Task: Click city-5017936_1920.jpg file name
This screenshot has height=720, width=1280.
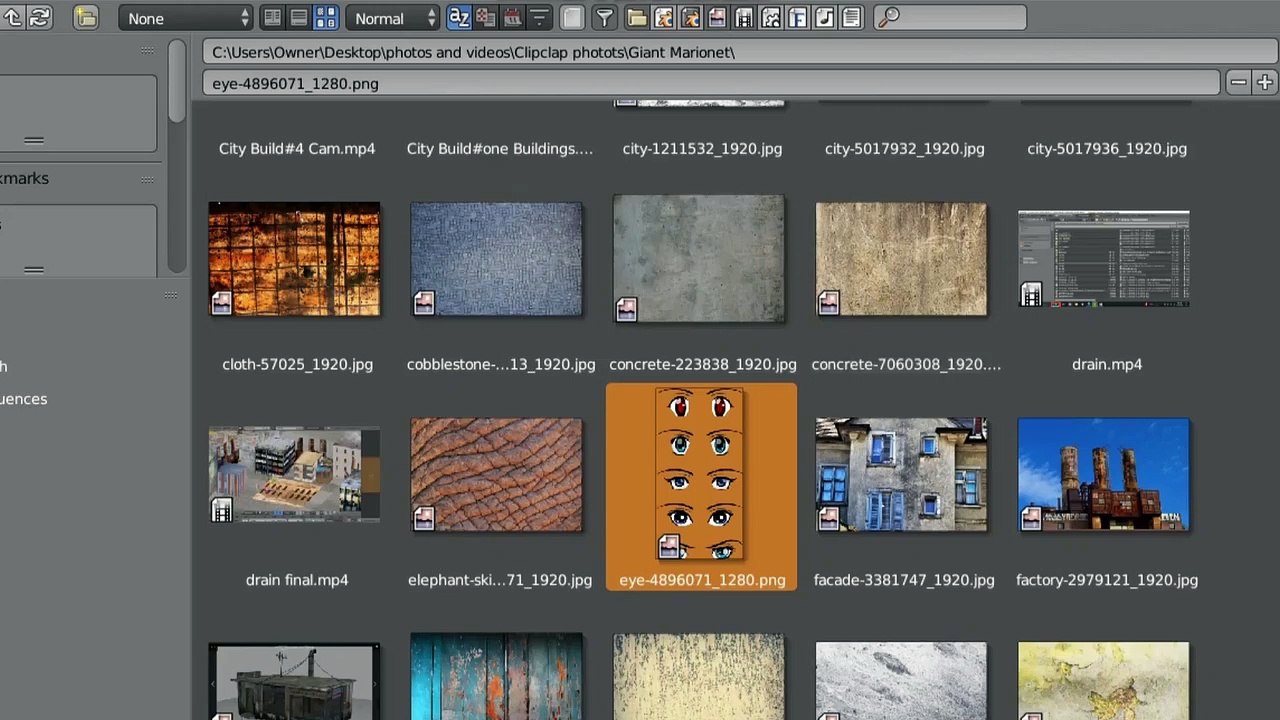Action: pos(1107,148)
